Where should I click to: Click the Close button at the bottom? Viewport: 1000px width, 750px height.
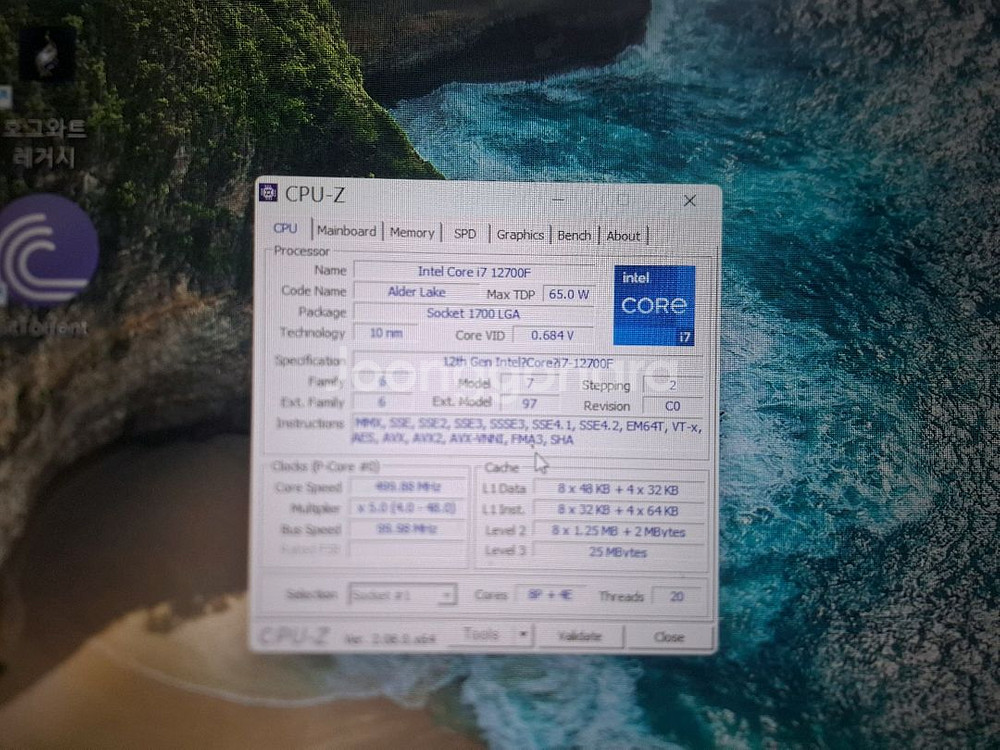[x=670, y=637]
